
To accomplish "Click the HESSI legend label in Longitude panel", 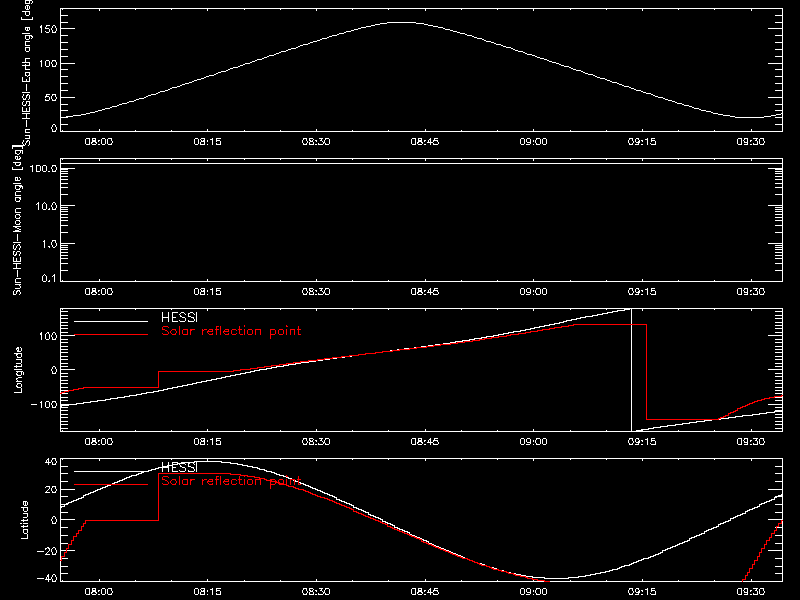I will pyautogui.click(x=179, y=317).
